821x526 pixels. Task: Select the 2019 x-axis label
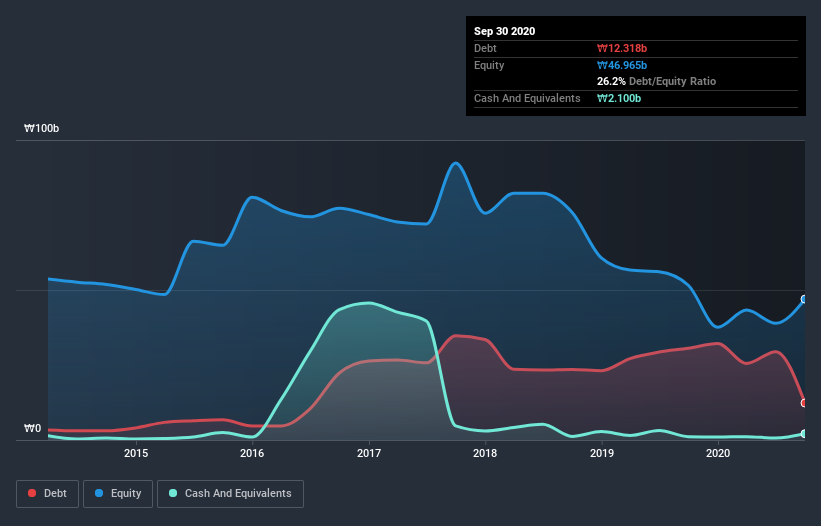click(602, 453)
